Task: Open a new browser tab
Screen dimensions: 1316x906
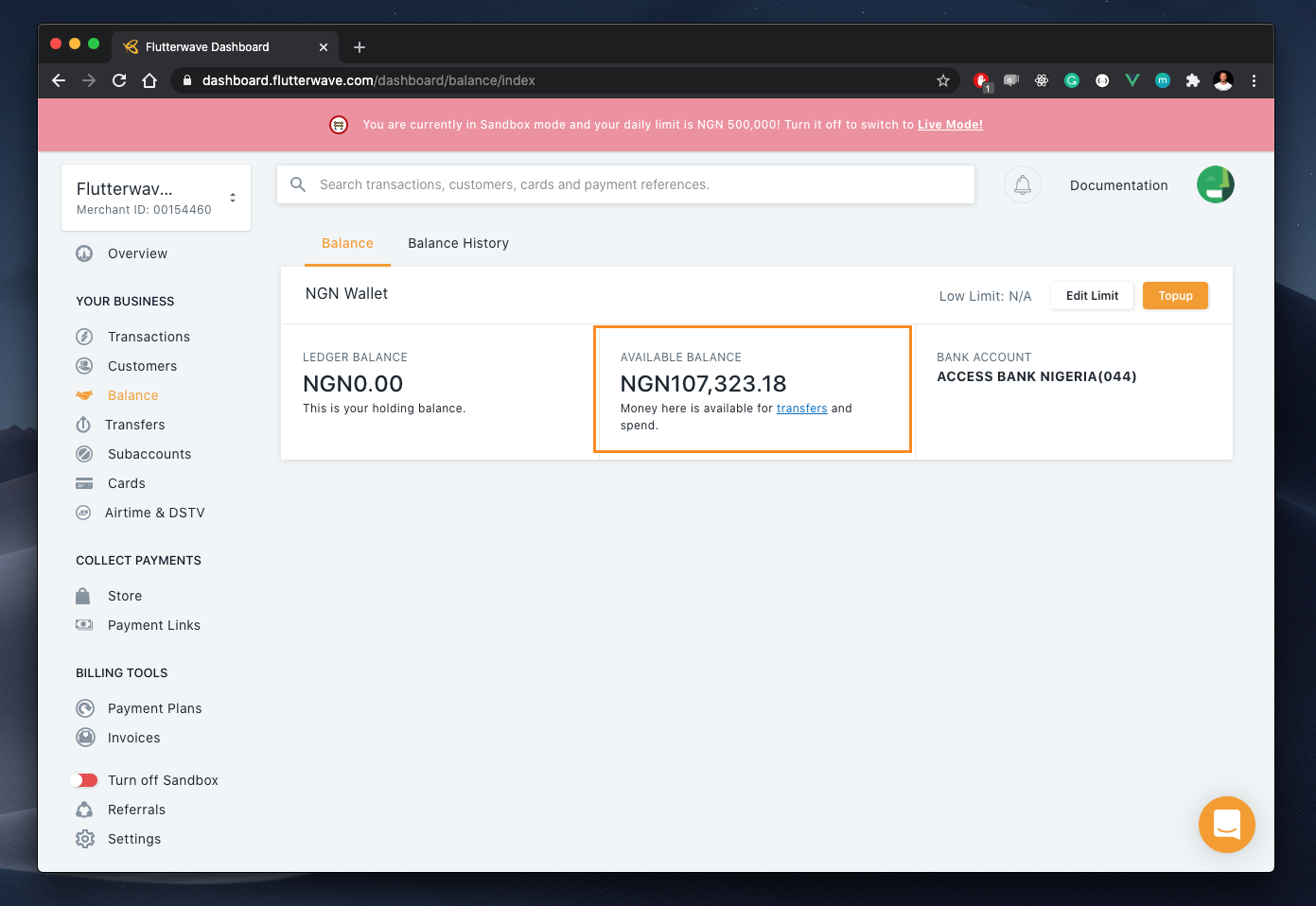Action: point(360,47)
